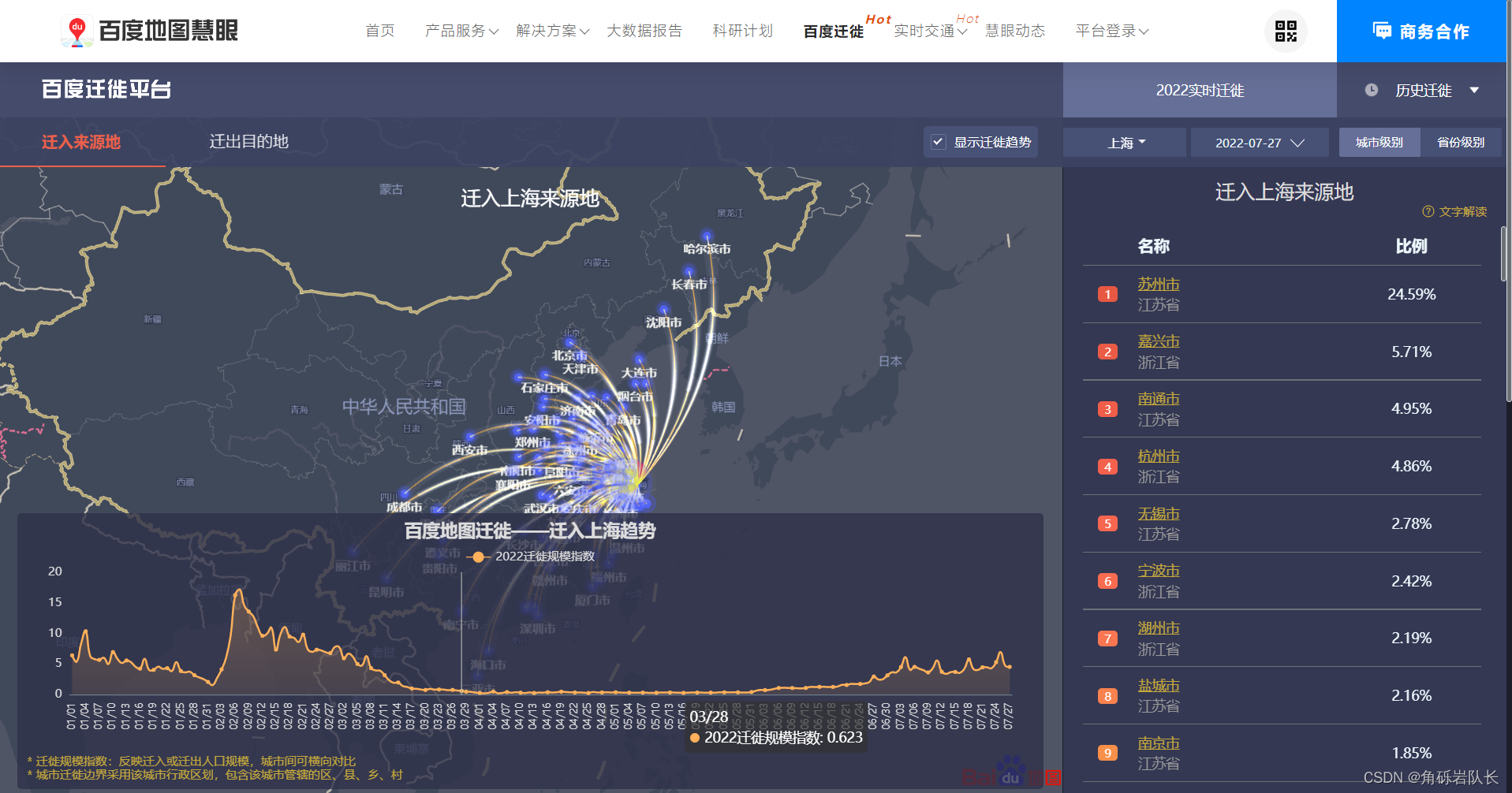Select the 迁出目的地 tab
1512x793 pixels.
coord(248,142)
